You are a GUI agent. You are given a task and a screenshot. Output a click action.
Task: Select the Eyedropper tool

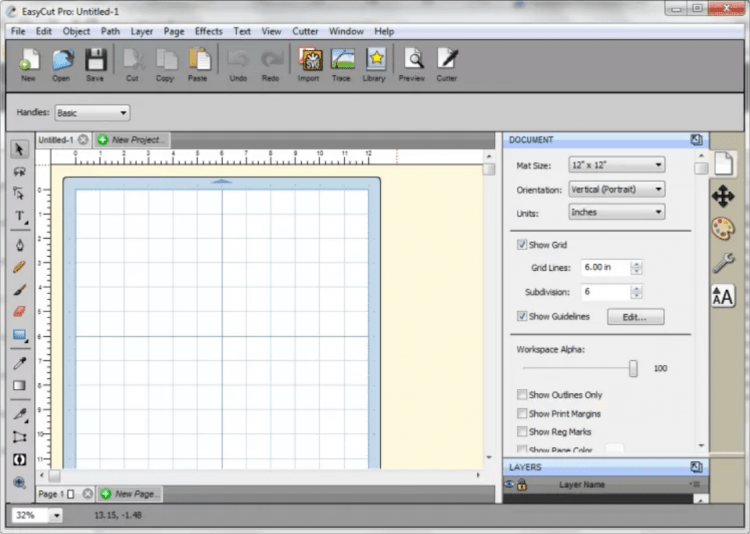tap(19, 363)
